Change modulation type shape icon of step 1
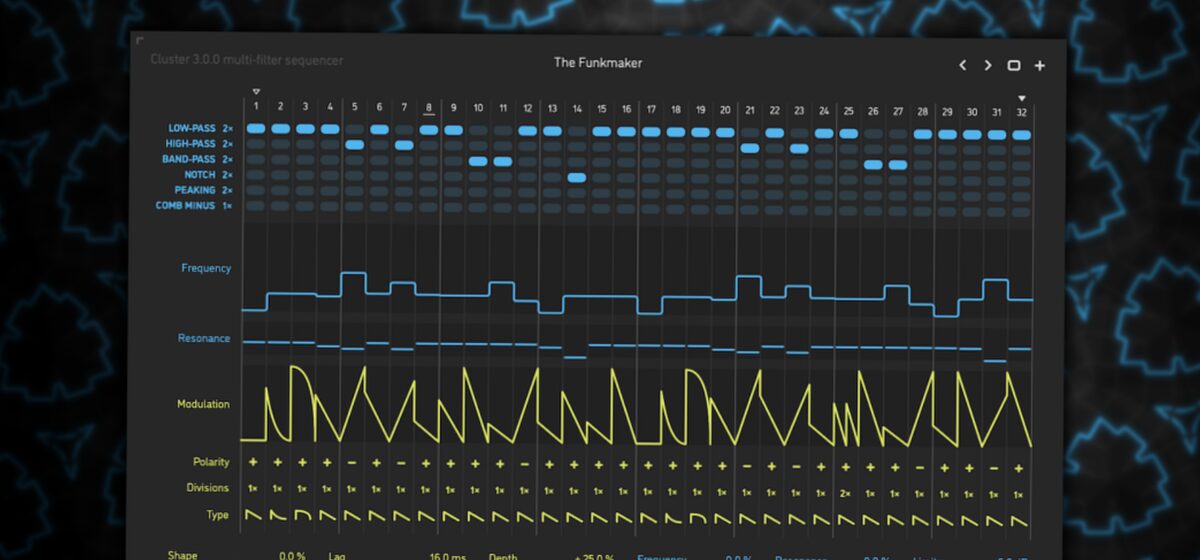Screen dimensions: 1200x560 pyautogui.click(x=253, y=514)
